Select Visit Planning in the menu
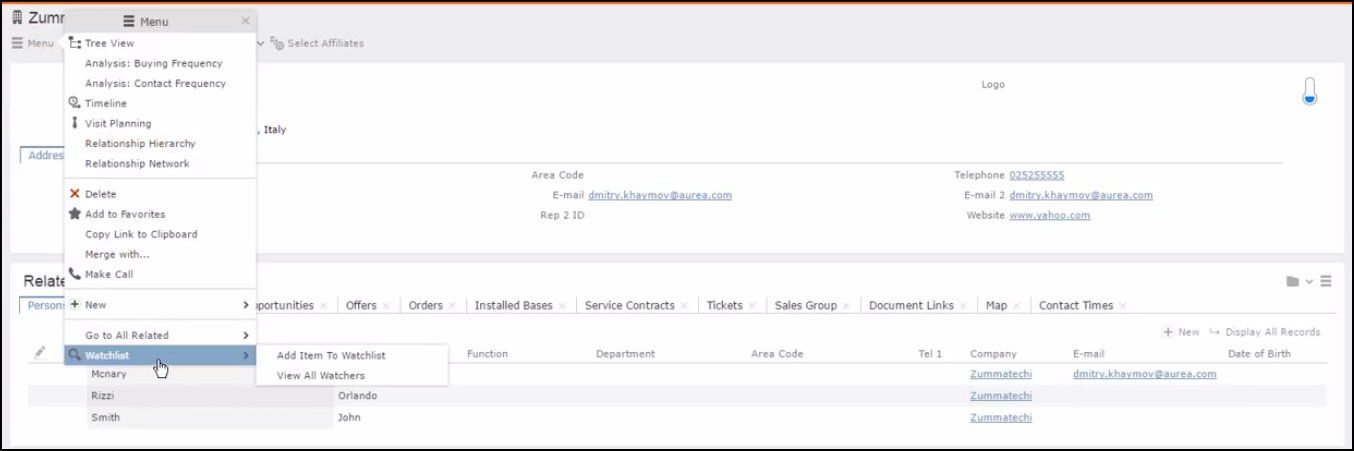Viewport: 1354px width, 451px height. click(x=118, y=123)
